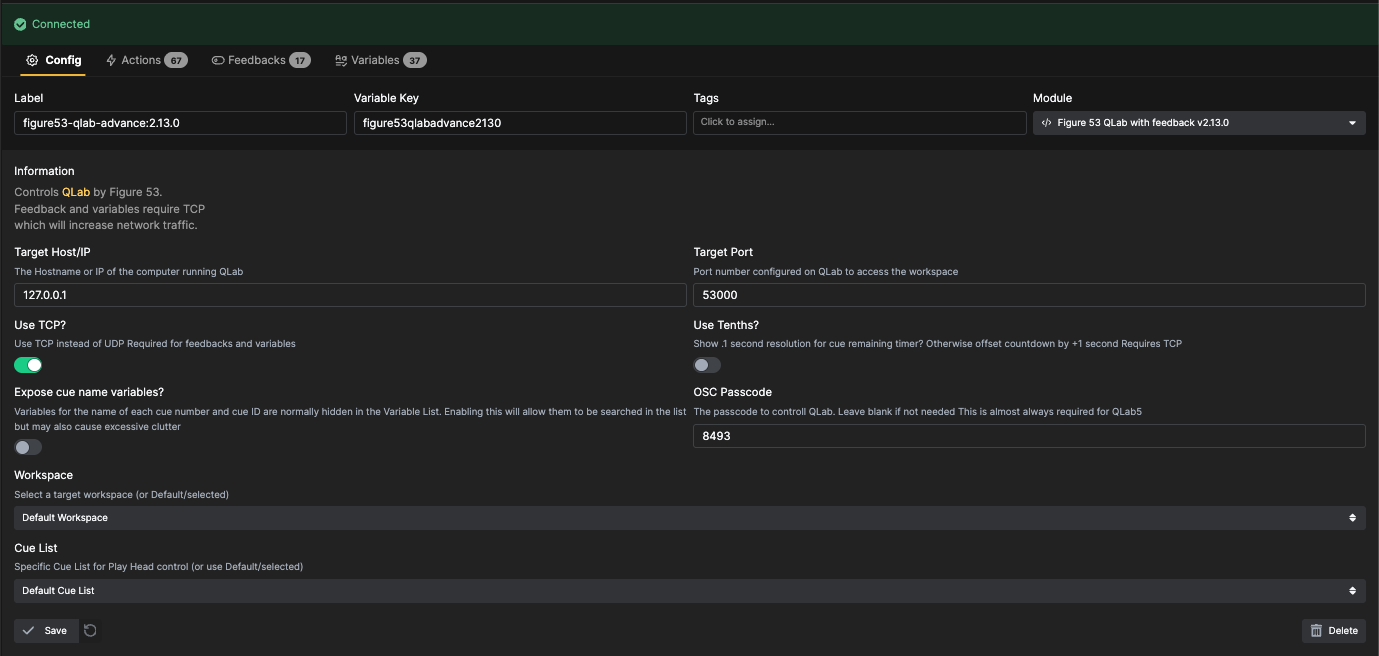Enable the Use Tenths toggle
1379x656 pixels.
pos(707,365)
